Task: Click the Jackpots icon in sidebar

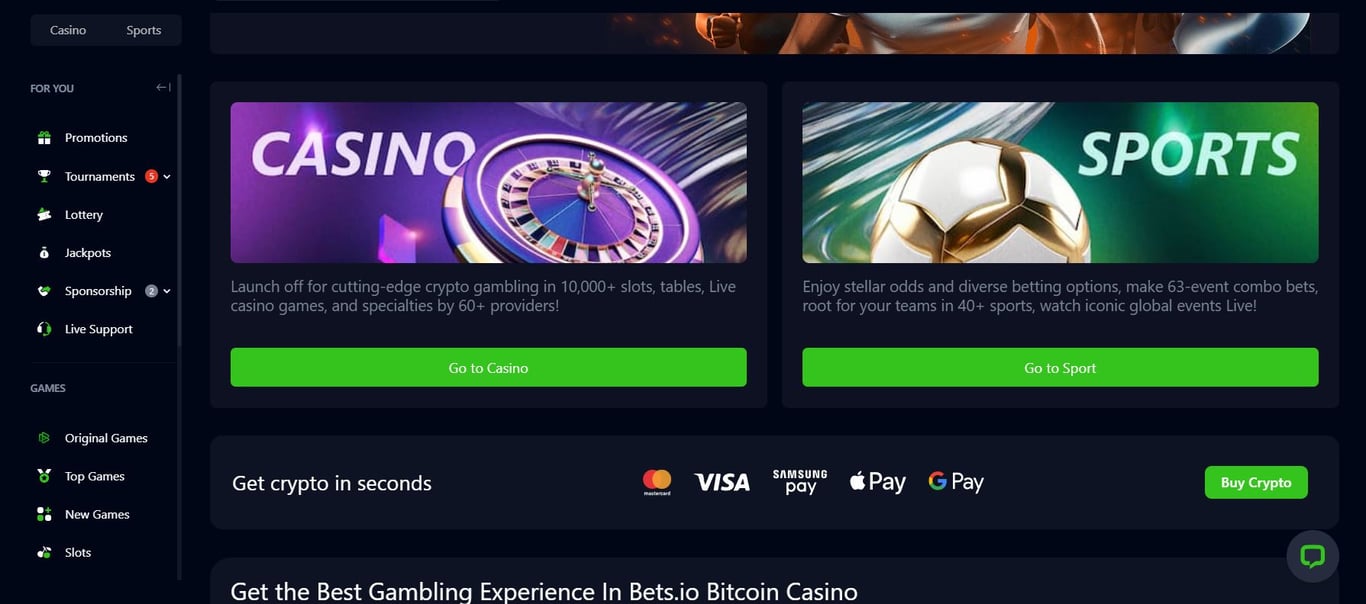Action: pyautogui.click(x=43, y=252)
